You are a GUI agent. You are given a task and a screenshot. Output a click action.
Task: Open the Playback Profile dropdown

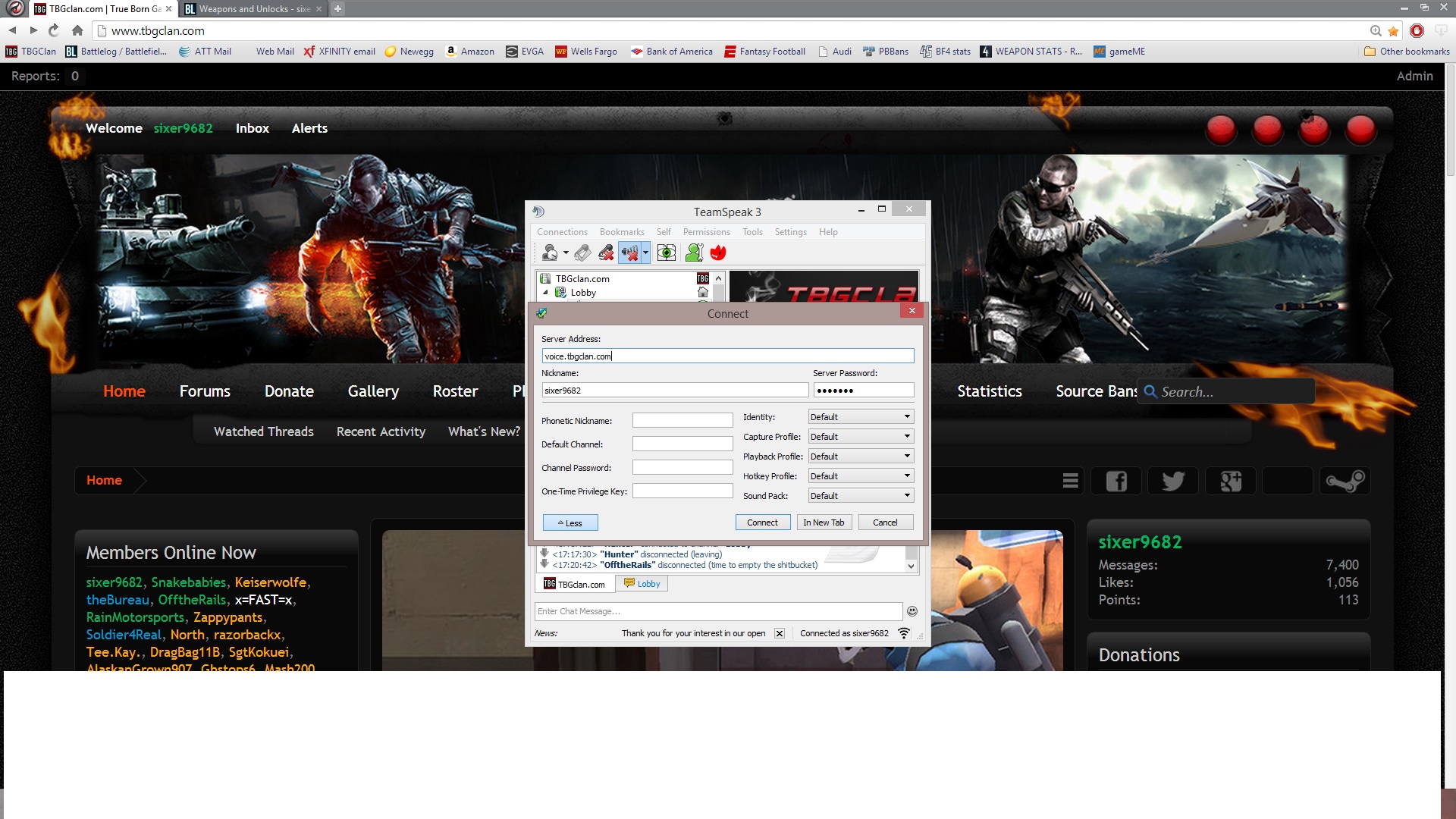click(861, 457)
